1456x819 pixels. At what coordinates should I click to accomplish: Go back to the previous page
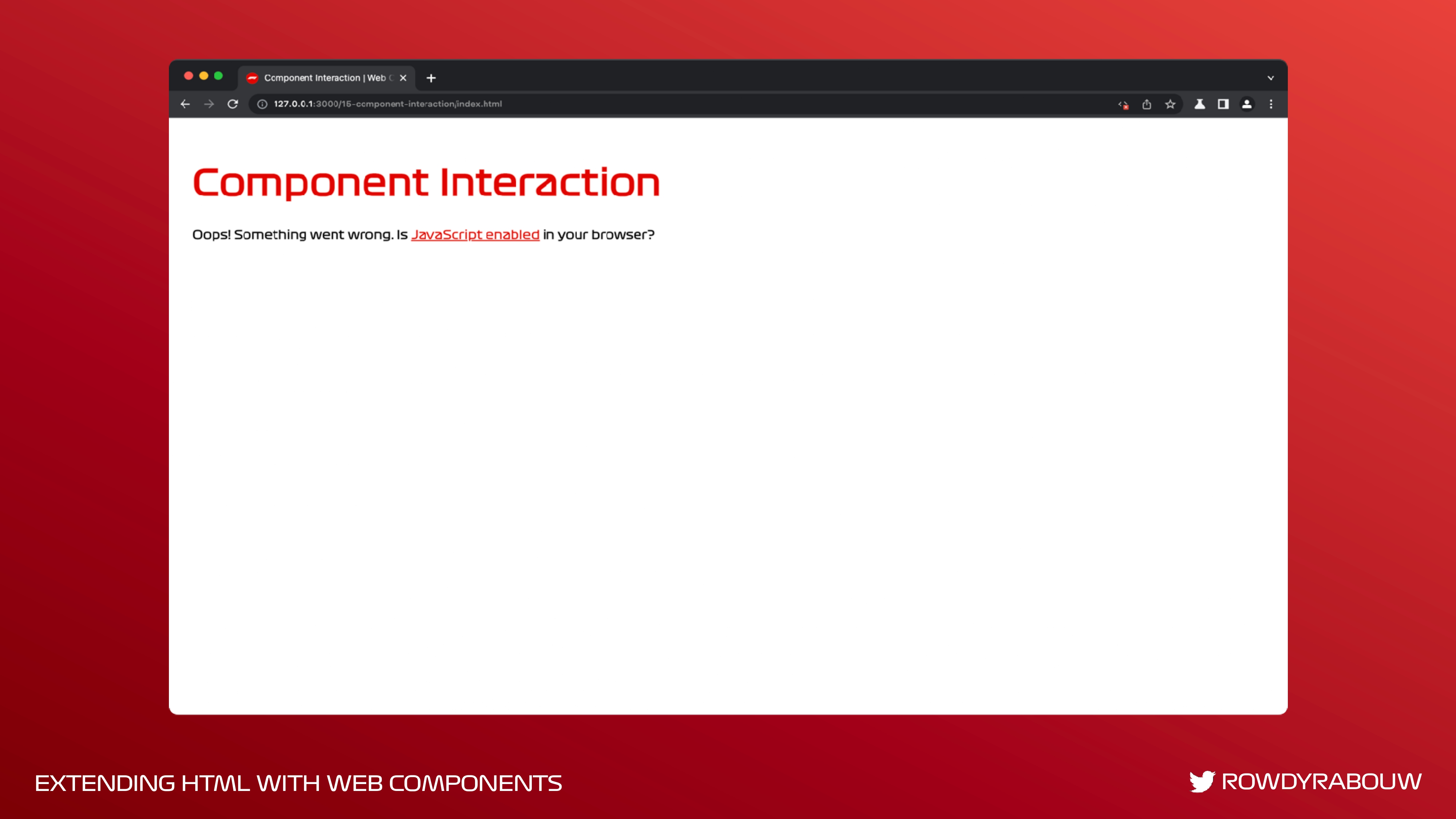[185, 104]
